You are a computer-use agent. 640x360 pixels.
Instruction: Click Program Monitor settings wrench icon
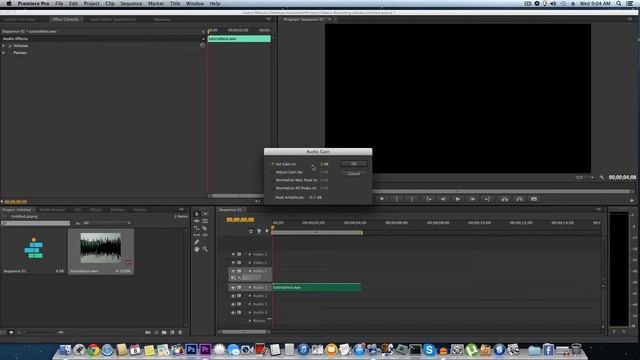[x=602, y=177]
